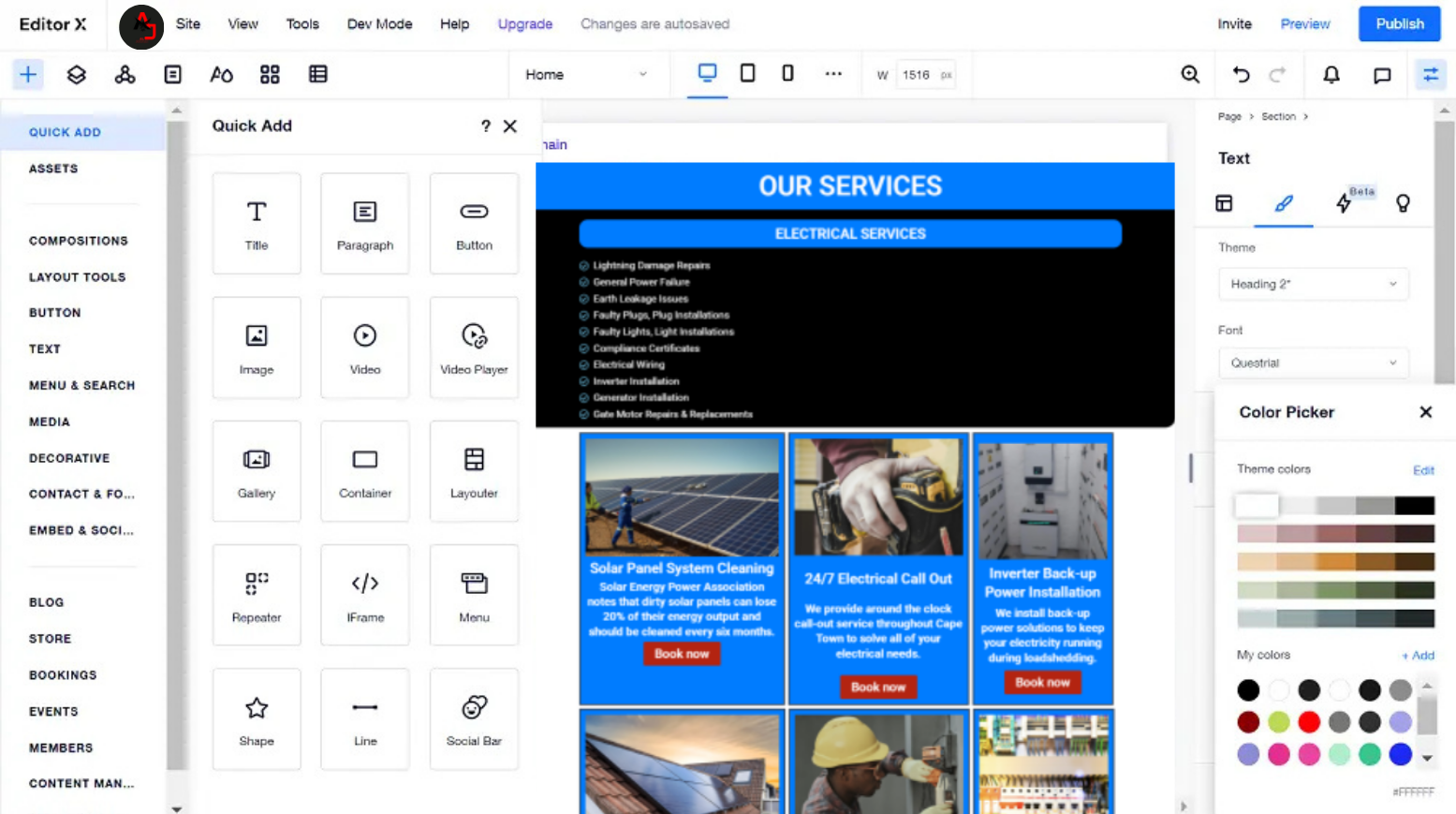The image size is (1456, 814).
Task: Switch to mobile breakpoint view
Action: pos(787,73)
